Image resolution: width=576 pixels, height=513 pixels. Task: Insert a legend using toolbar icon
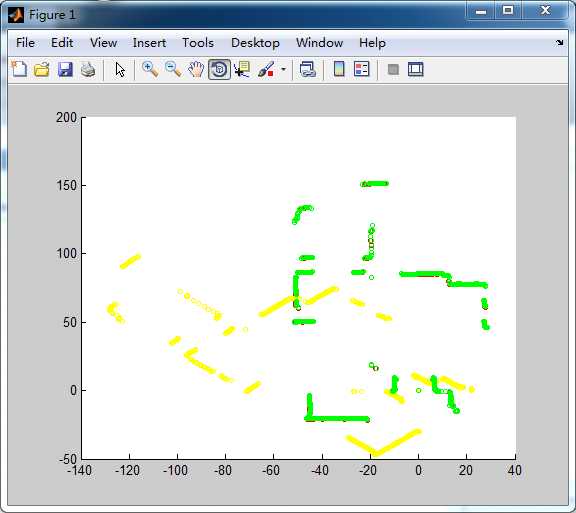pos(361,69)
